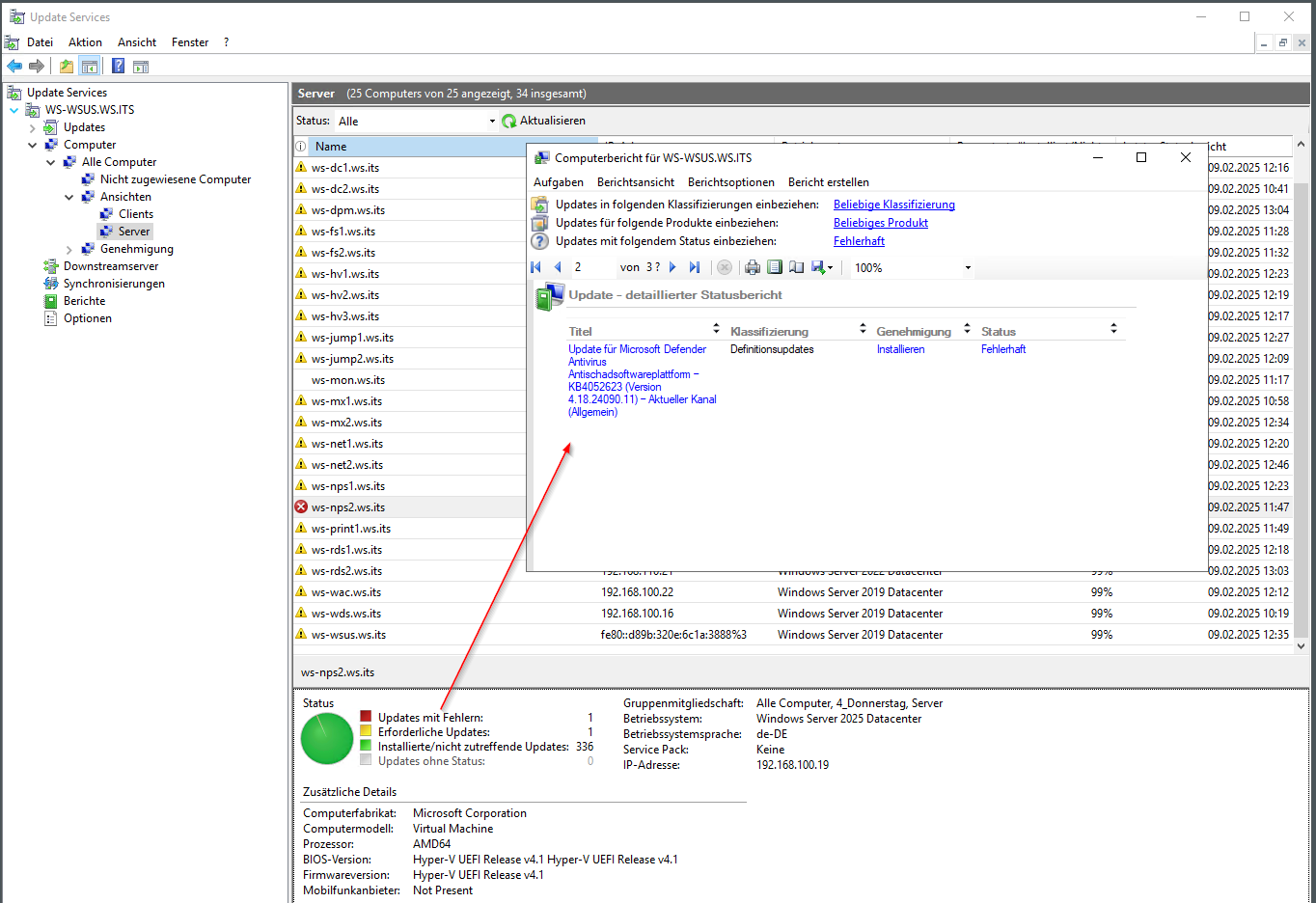
Task: Select the ws-wsus.ws.its row
Action: [x=793, y=635]
